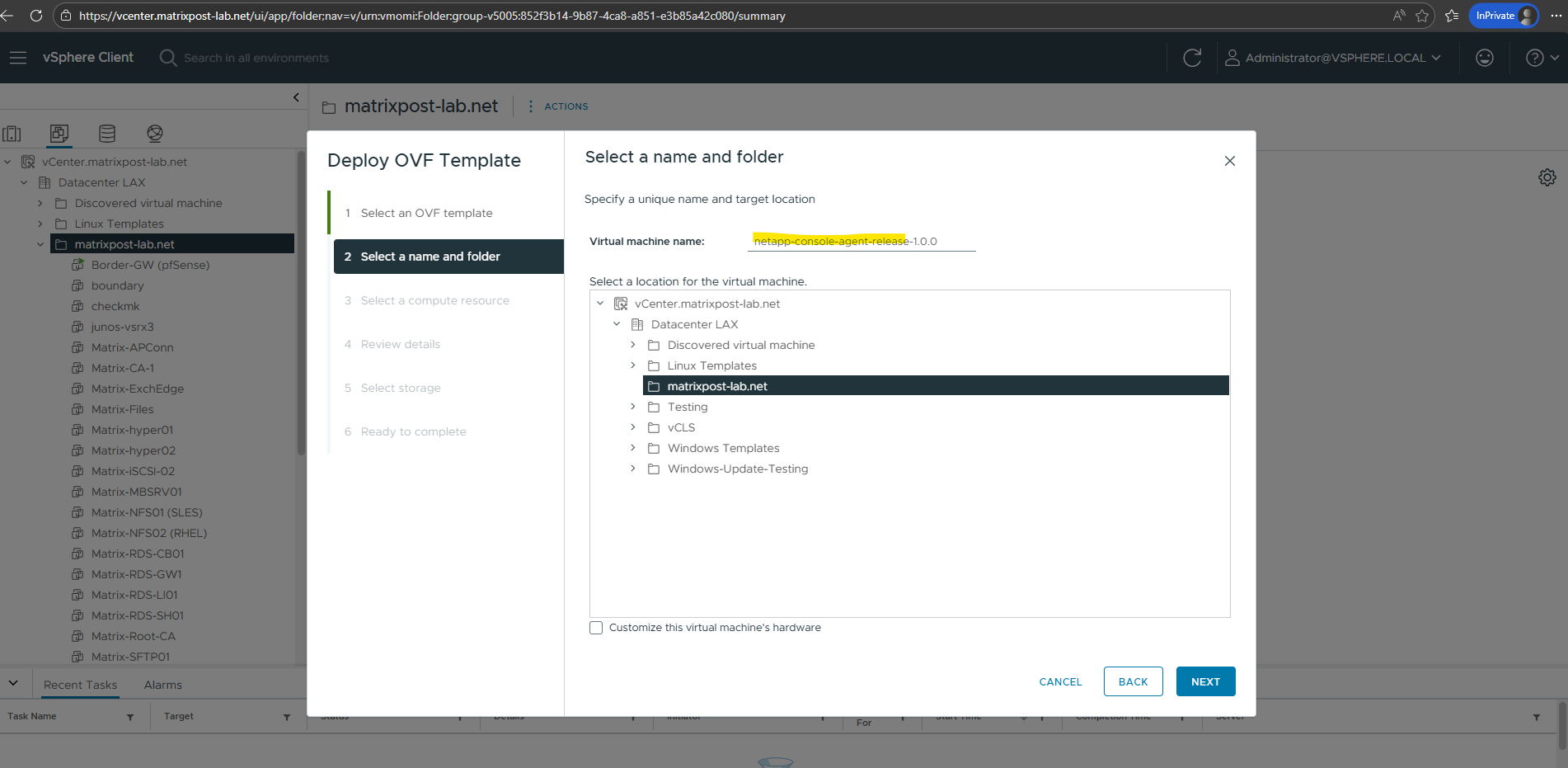Cancel the Deploy OVF Template wizard
Image resolution: width=1568 pixels, height=768 pixels.
[1060, 681]
